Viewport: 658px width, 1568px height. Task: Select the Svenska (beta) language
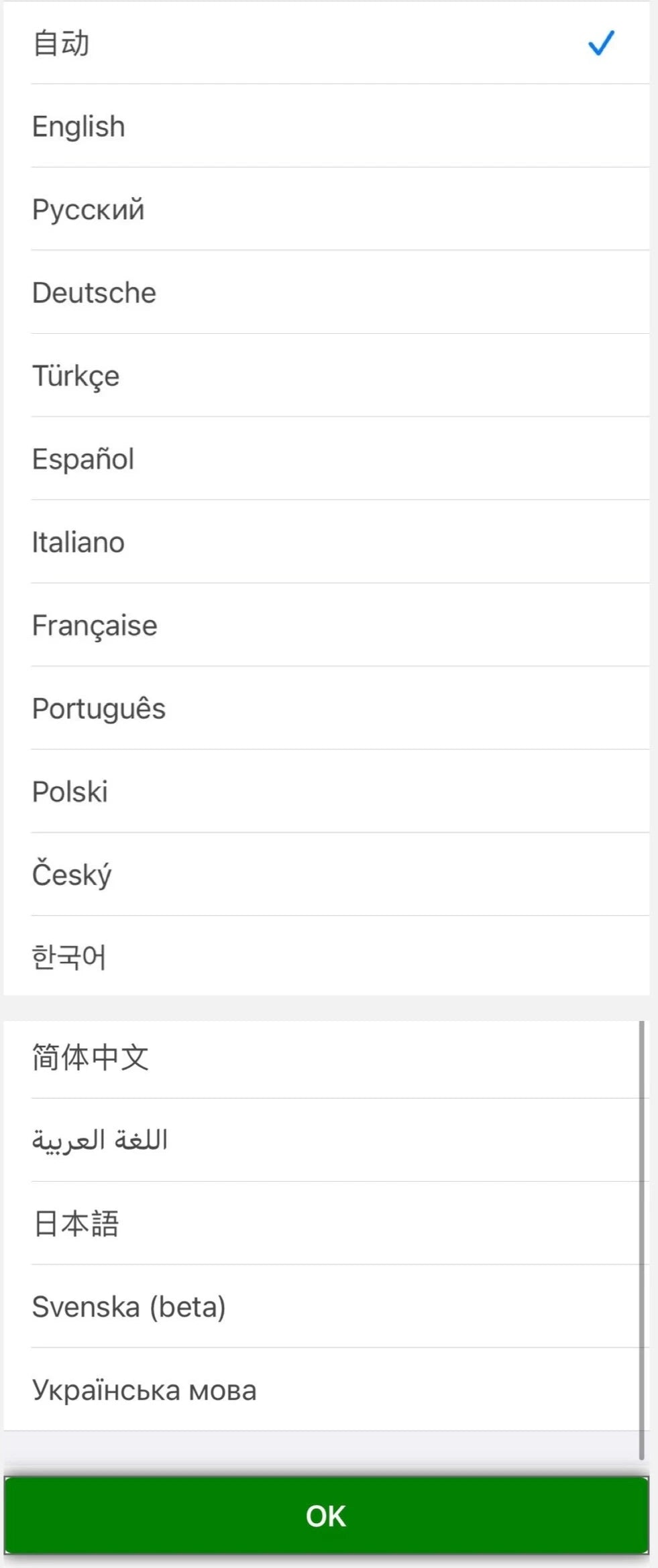click(129, 1307)
